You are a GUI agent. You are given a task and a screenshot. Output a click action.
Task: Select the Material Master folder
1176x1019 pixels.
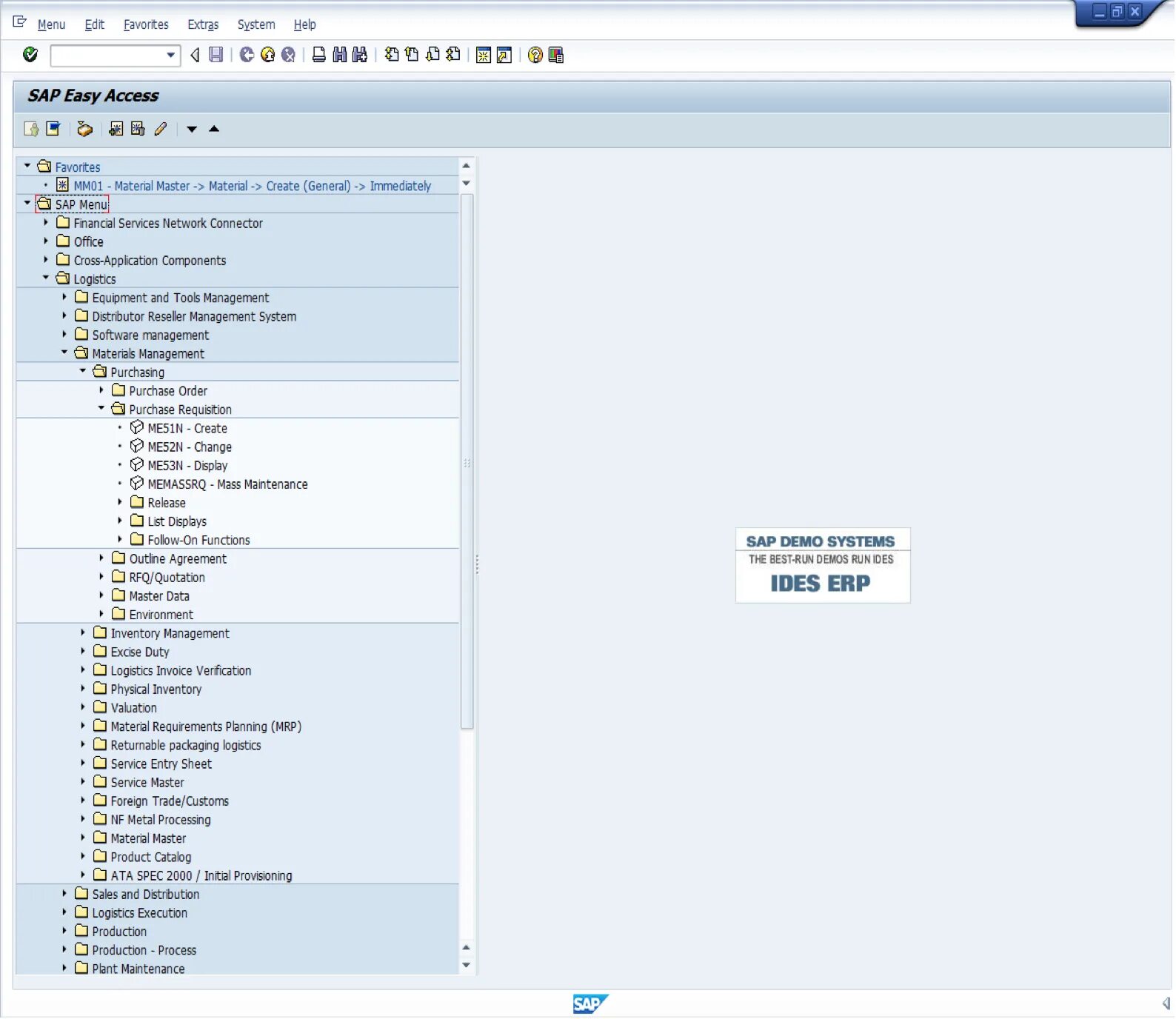point(148,838)
